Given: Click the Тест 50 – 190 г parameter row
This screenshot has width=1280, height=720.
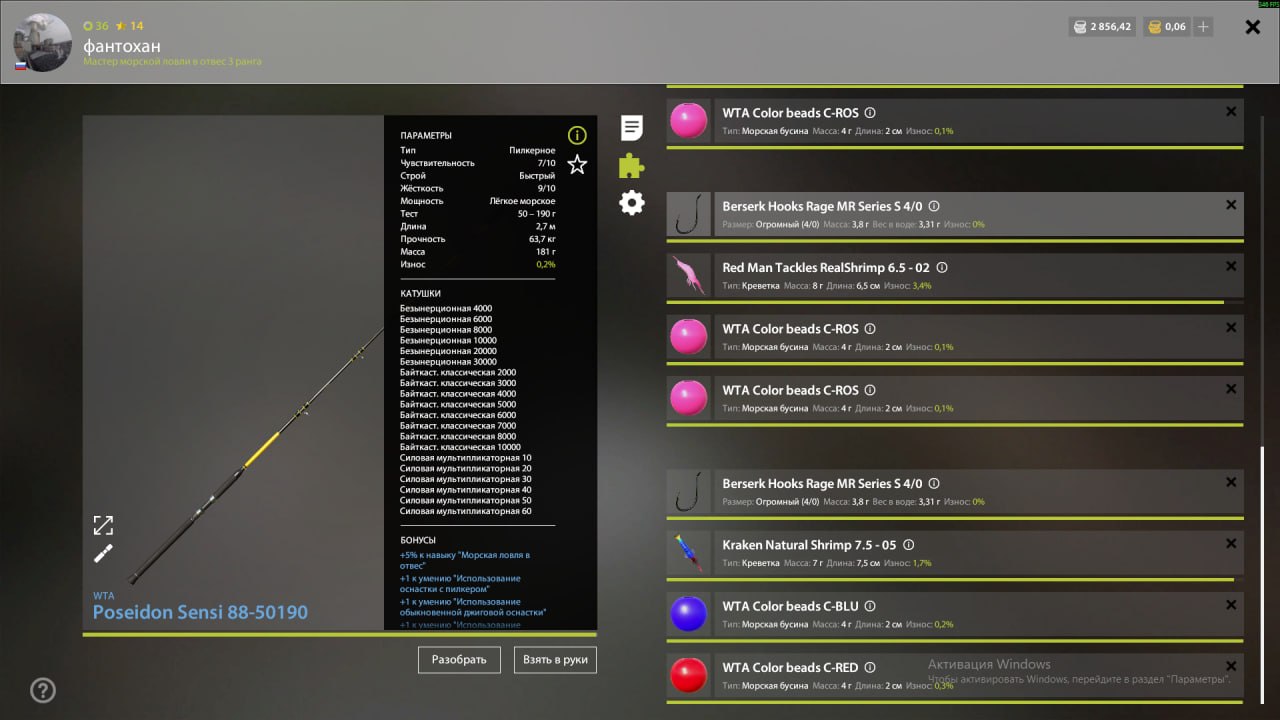Looking at the screenshot, I should point(478,214).
